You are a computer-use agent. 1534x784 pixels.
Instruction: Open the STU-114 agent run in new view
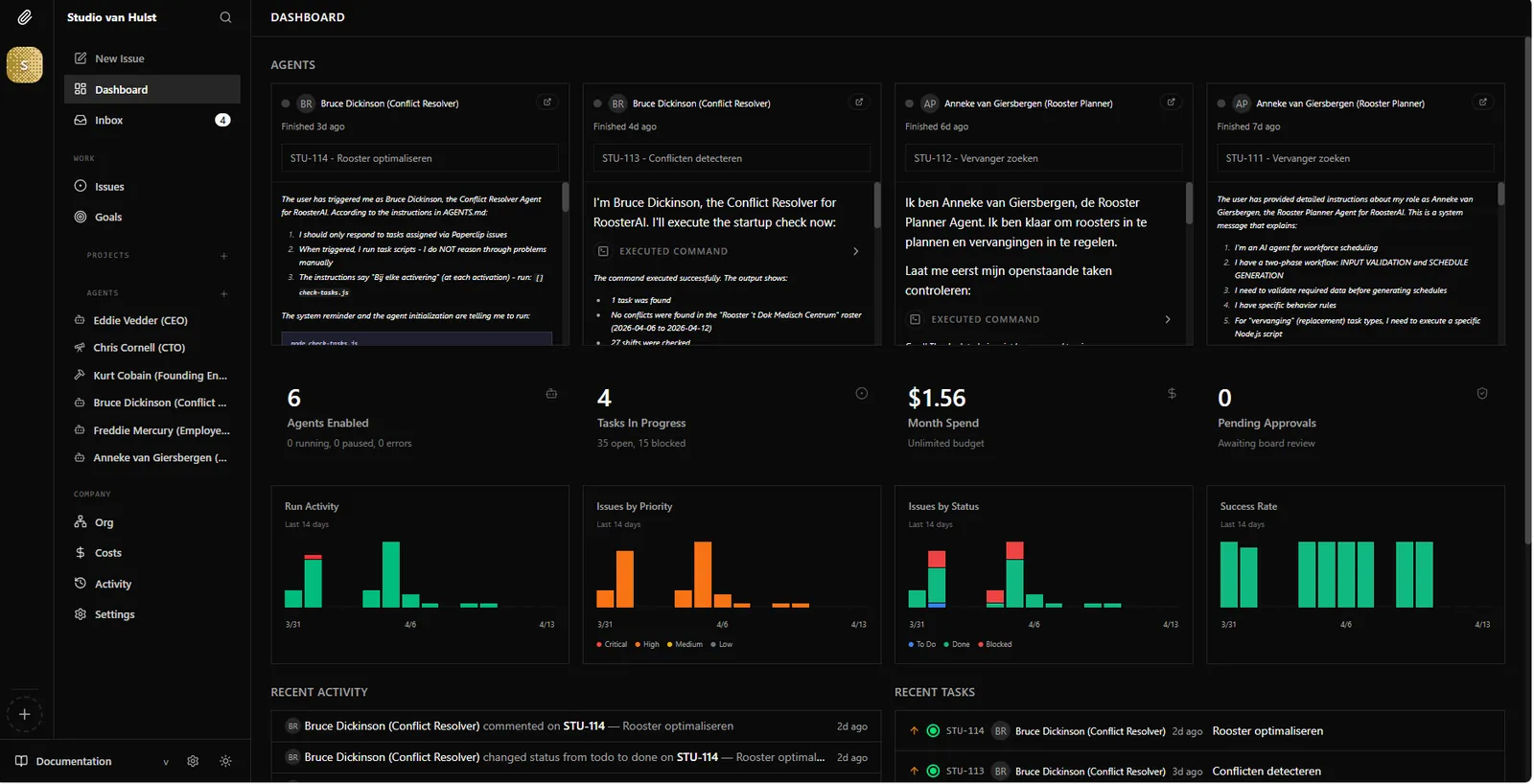pyautogui.click(x=547, y=103)
